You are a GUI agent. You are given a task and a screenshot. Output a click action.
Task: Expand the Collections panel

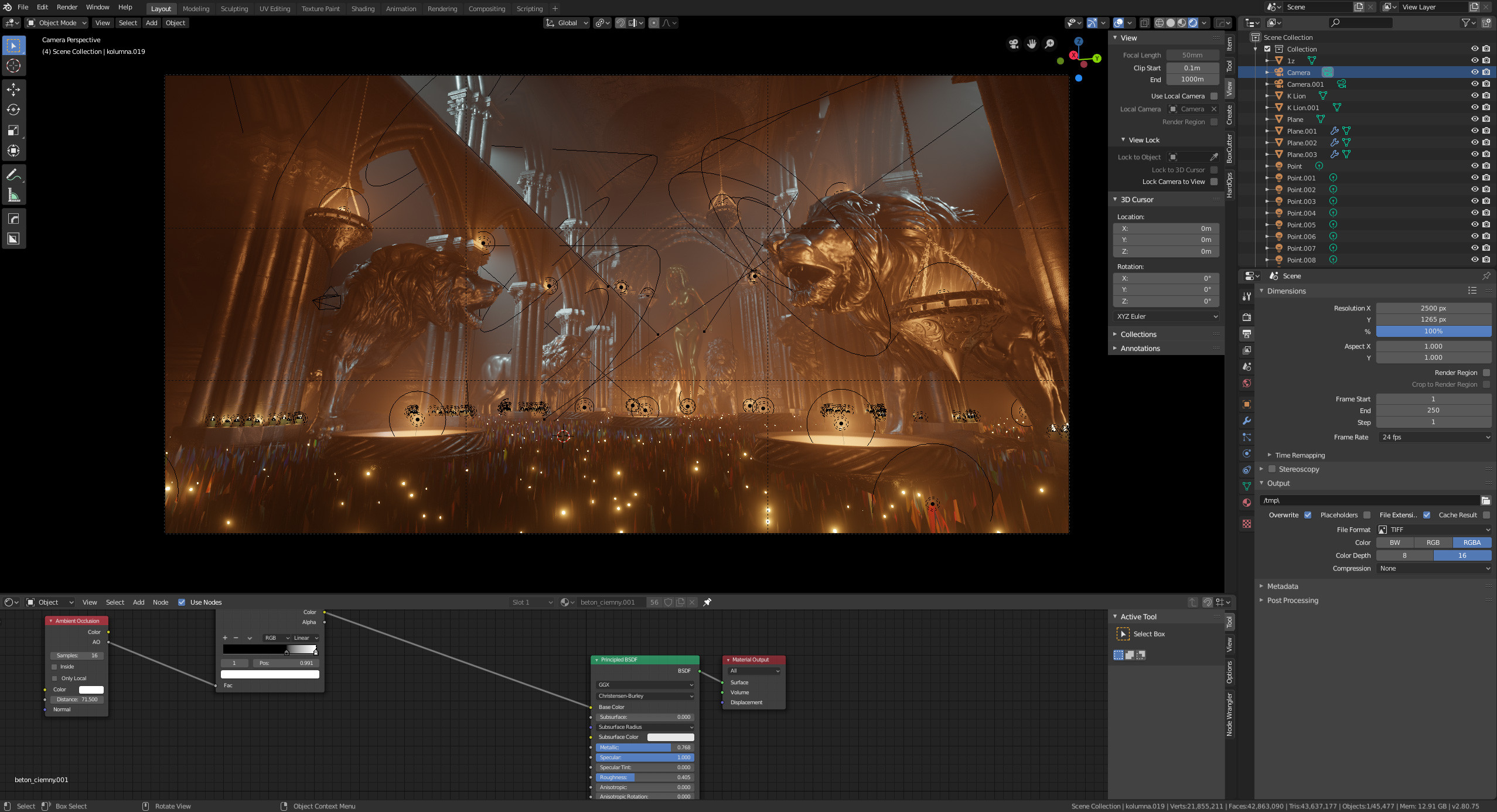pyautogui.click(x=1138, y=335)
